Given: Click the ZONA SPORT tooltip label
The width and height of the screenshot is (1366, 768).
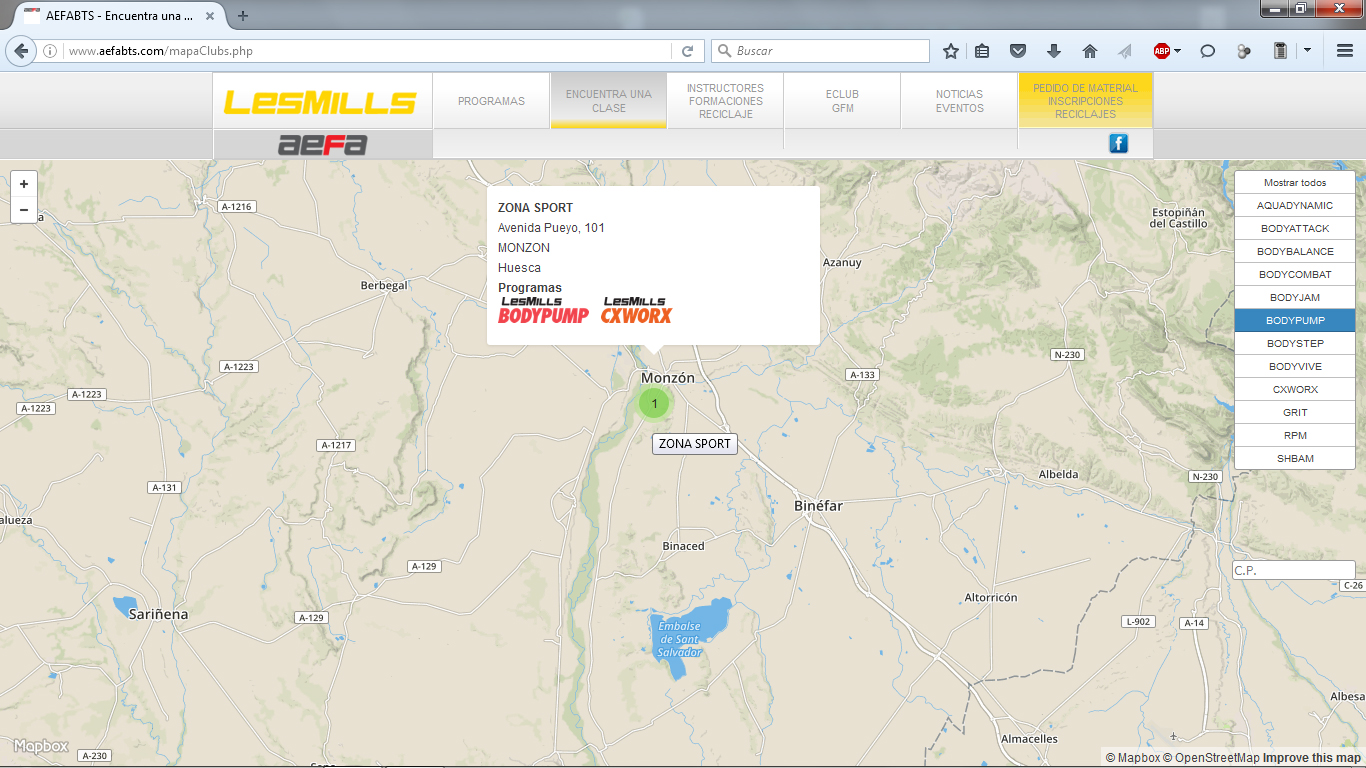Looking at the screenshot, I should click(x=694, y=444).
